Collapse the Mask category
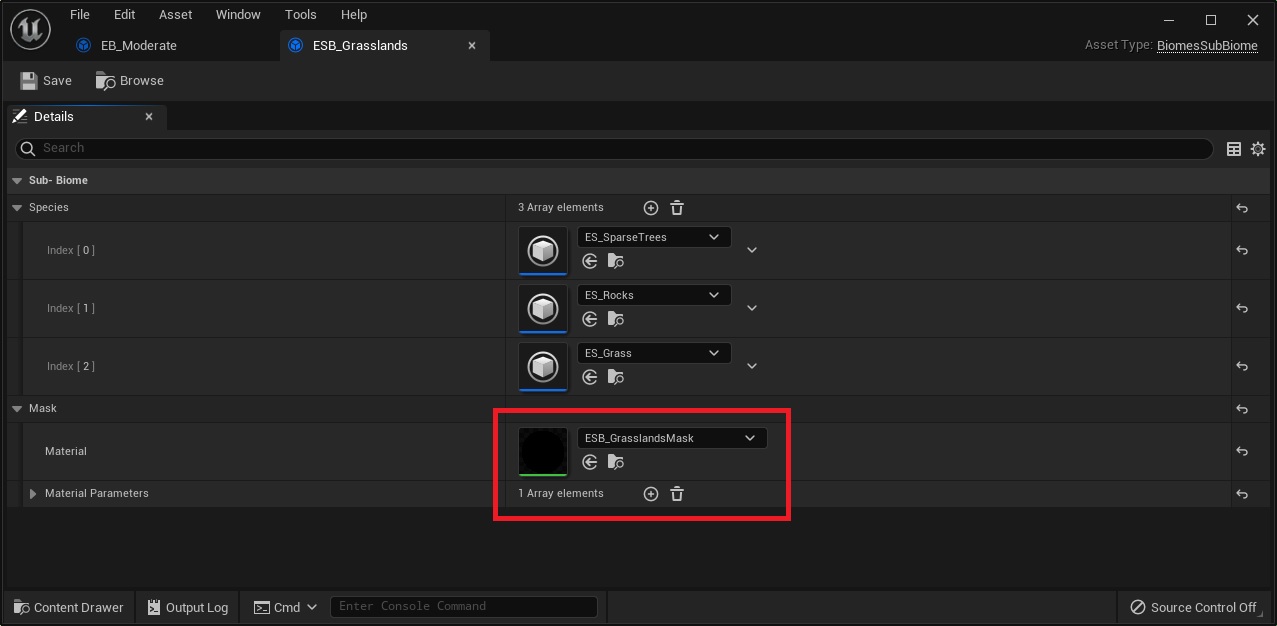The image size is (1277, 626). pyautogui.click(x=18, y=409)
